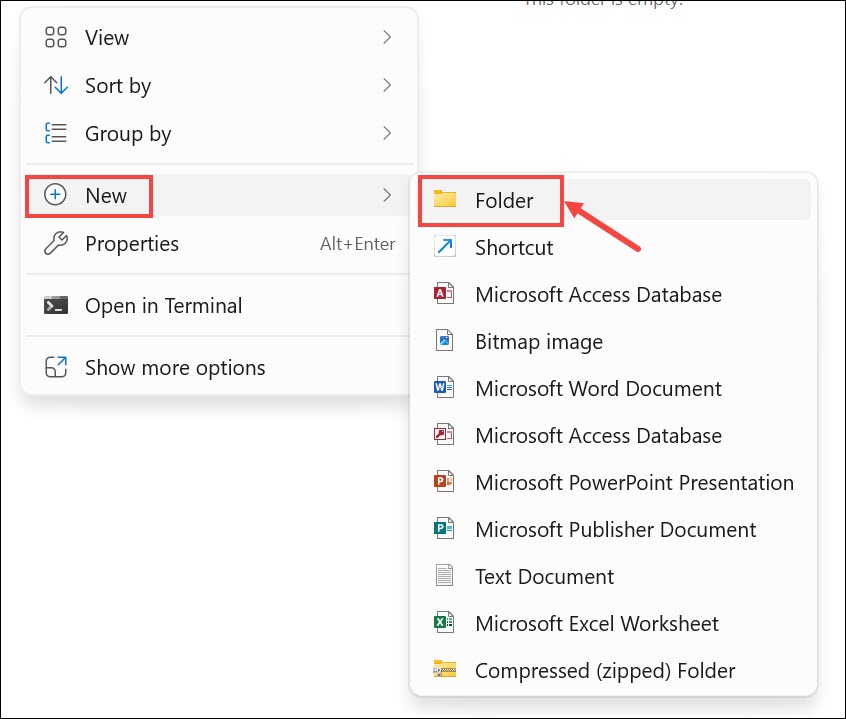Select the Group by menu label
This screenshot has width=846, height=719.
click(x=128, y=134)
